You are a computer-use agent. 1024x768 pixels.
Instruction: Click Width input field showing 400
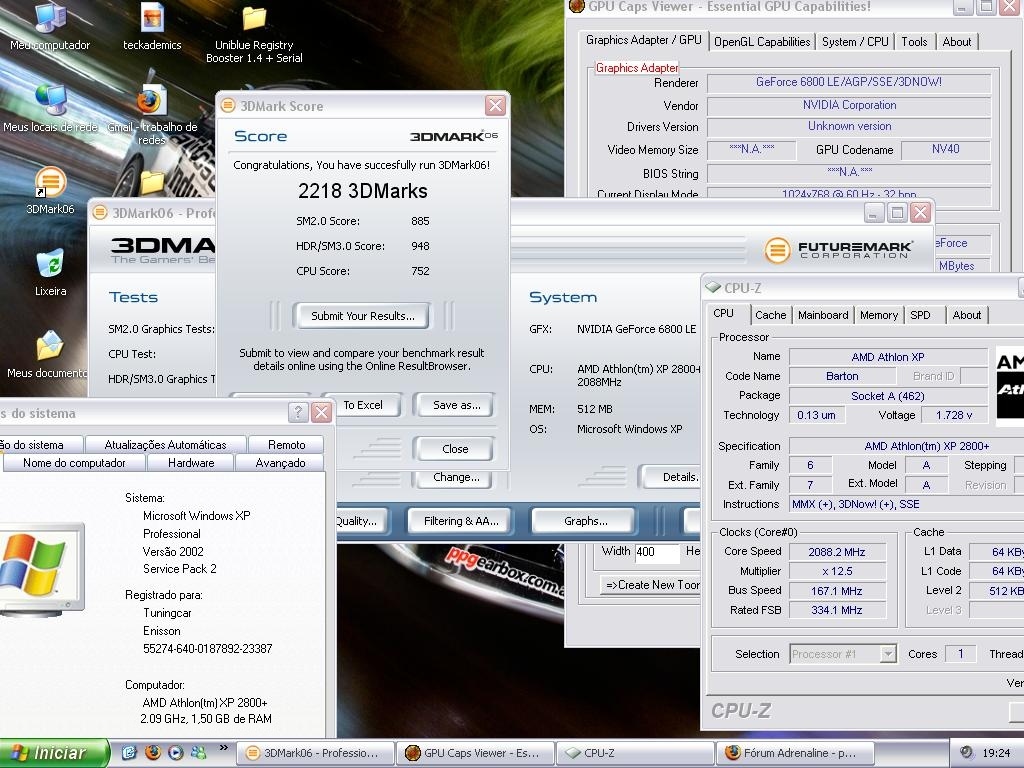tap(657, 552)
